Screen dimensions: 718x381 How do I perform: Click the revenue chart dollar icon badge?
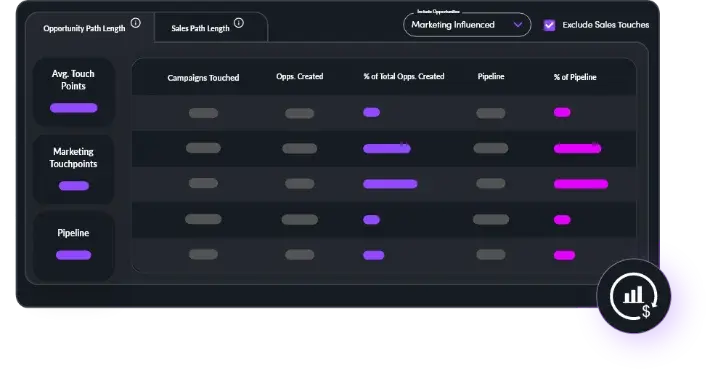coord(634,296)
